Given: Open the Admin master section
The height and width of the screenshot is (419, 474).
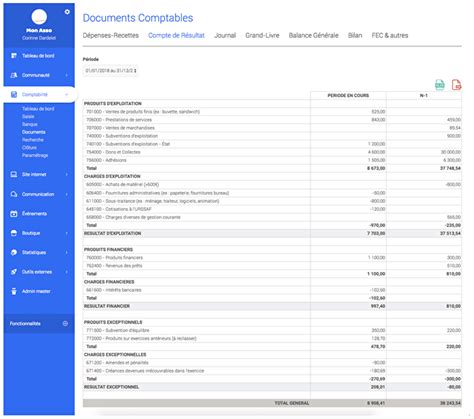Looking at the screenshot, I should (36, 291).
